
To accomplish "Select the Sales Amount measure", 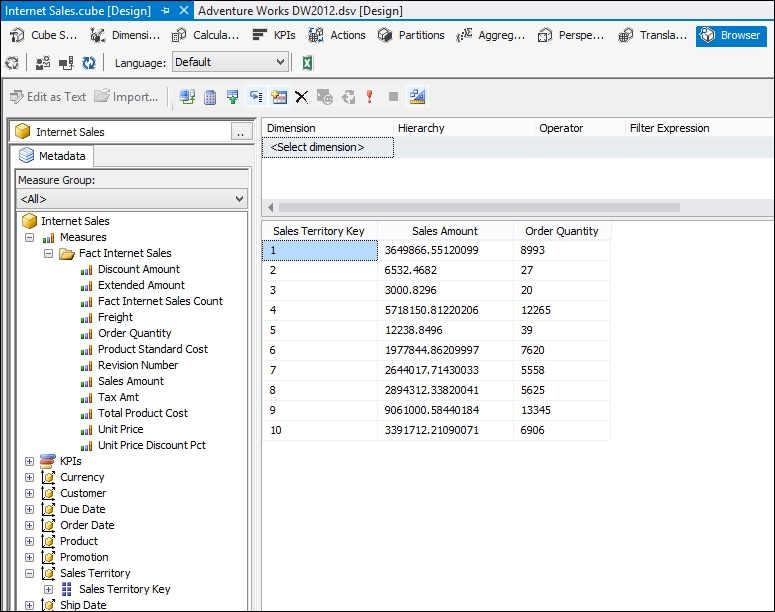I will point(131,381).
